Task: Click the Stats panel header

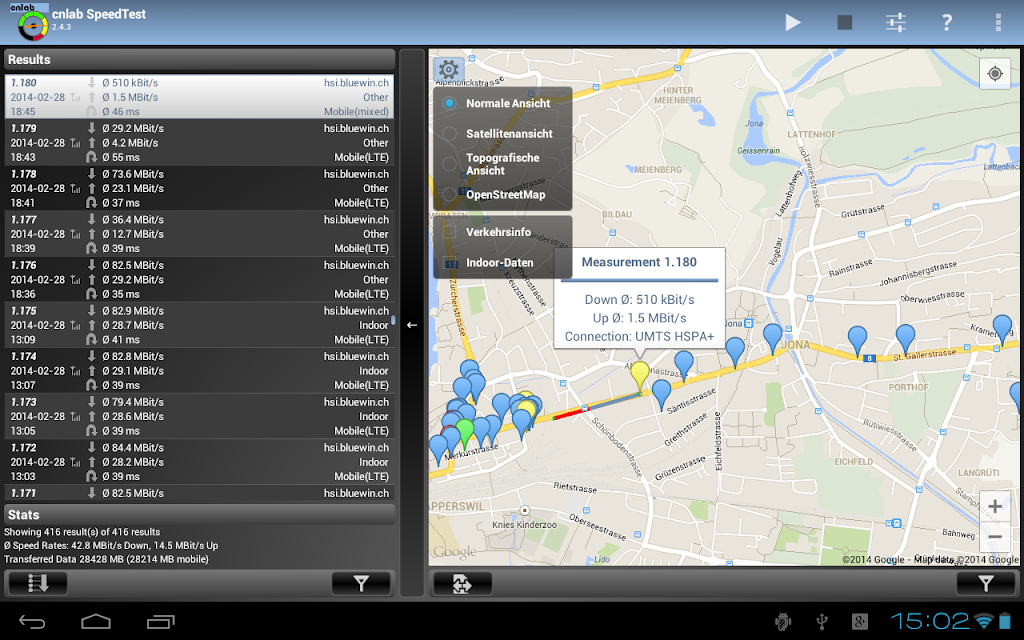Action: (x=199, y=515)
